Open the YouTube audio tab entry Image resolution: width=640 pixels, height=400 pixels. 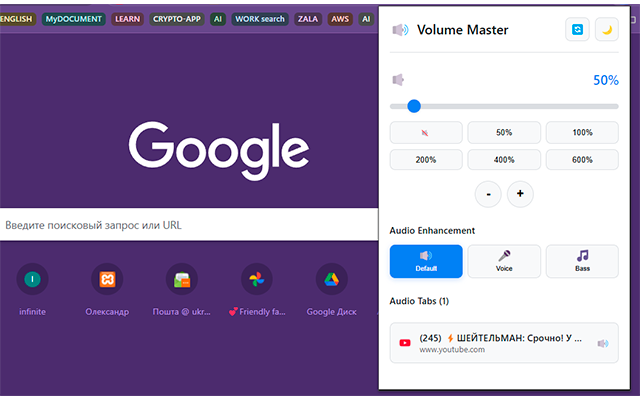pyautogui.click(x=504, y=343)
